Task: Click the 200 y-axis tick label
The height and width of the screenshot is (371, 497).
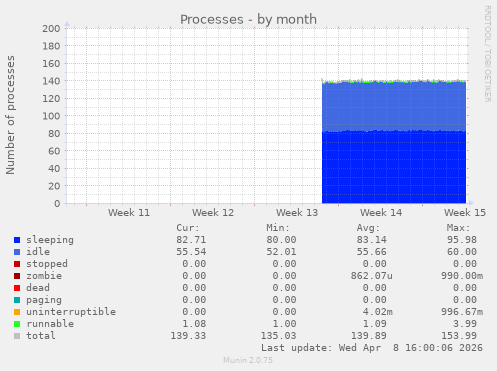Action: coord(51,29)
